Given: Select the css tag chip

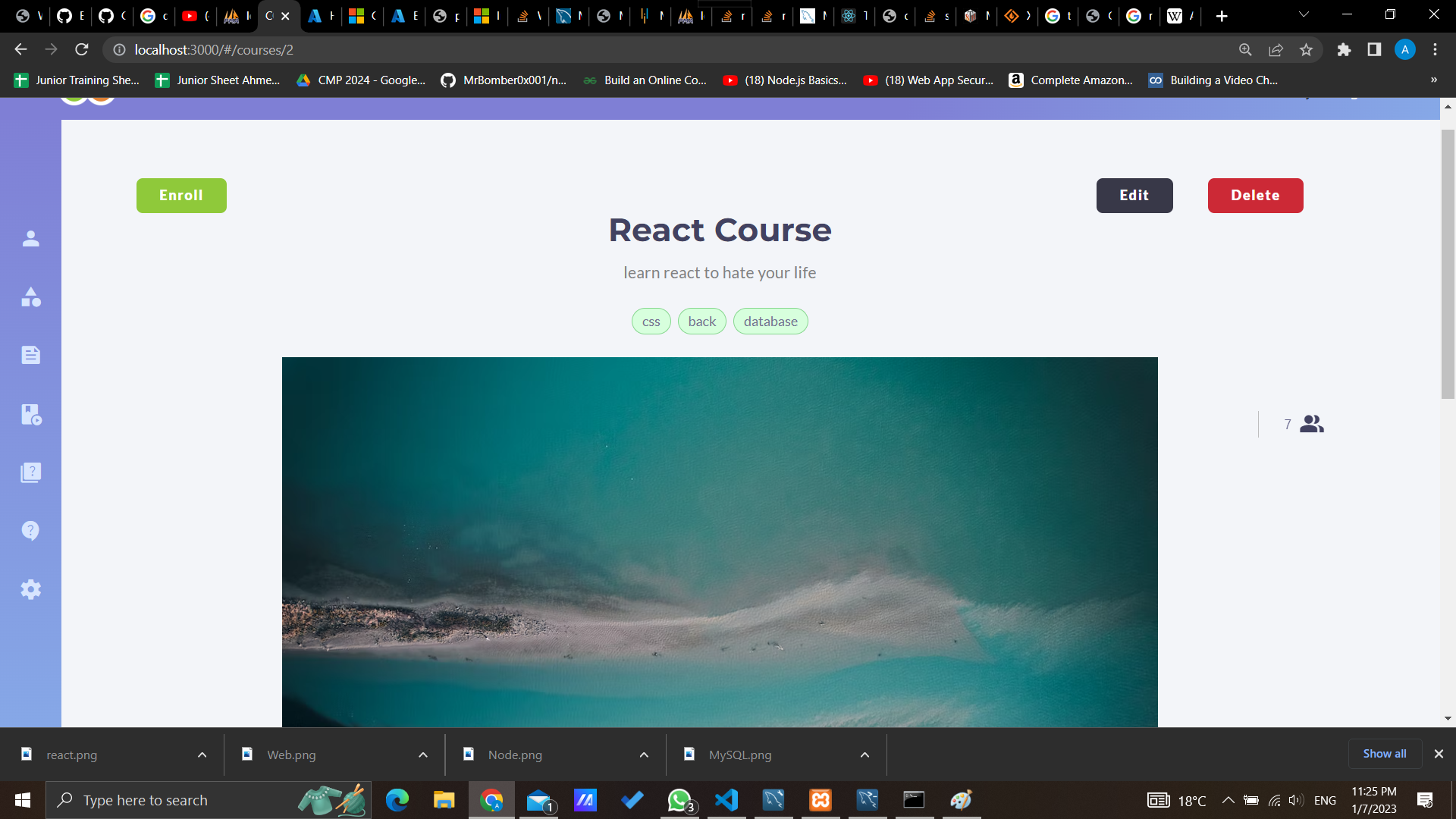Looking at the screenshot, I should coord(651,322).
